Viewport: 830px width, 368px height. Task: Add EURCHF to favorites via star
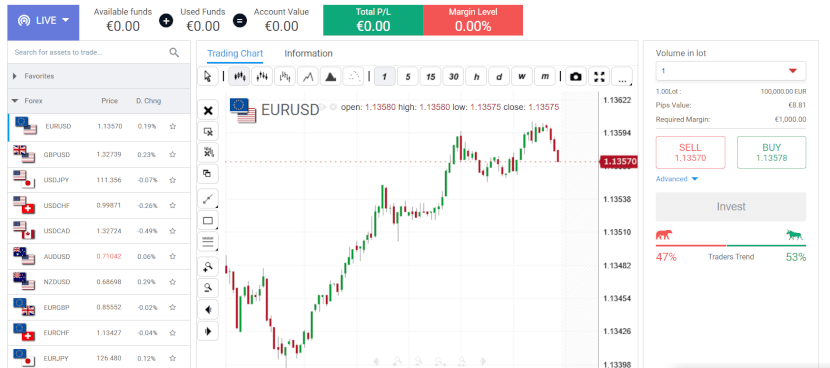[173, 333]
